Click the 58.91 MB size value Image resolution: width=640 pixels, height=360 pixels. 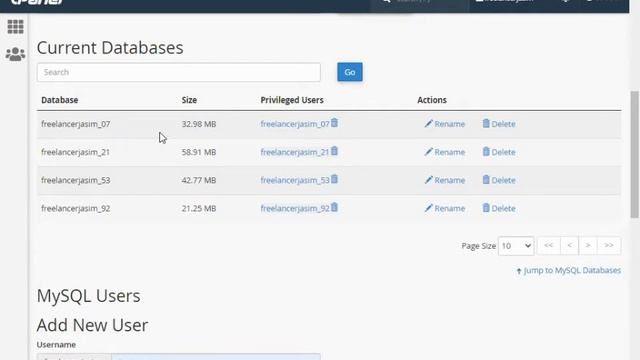[x=199, y=152]
